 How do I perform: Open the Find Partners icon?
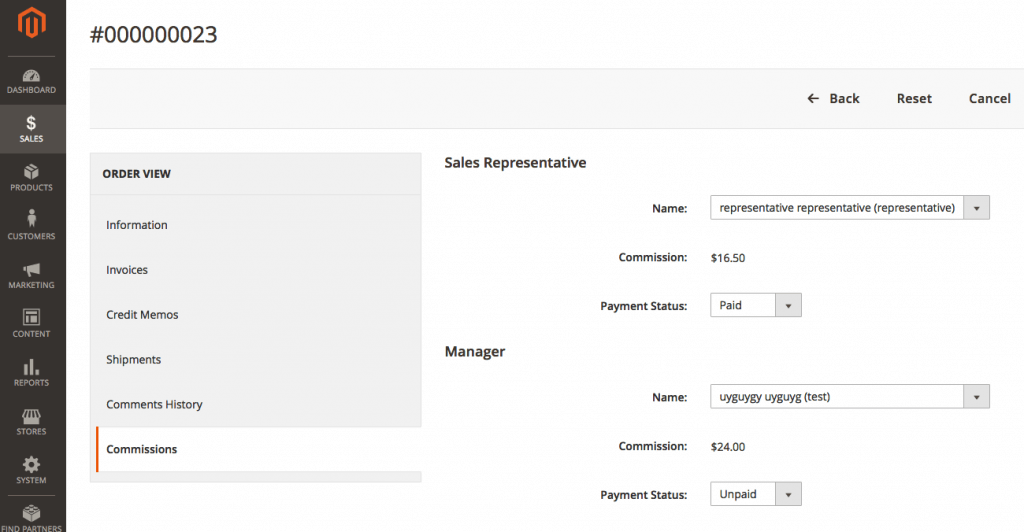[x=32, y=513]
